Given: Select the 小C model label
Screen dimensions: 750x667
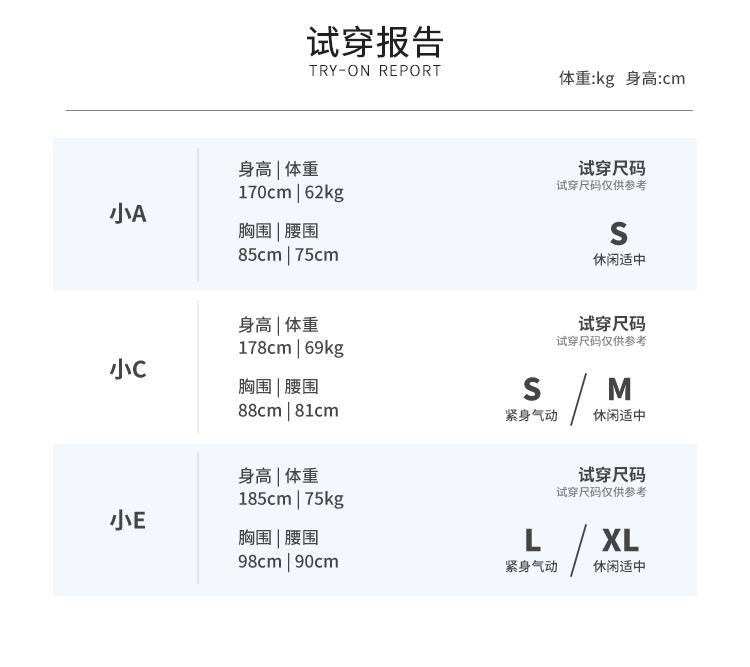Looking at the screenshot, I should pyautogui.click(x=128, y=369).
